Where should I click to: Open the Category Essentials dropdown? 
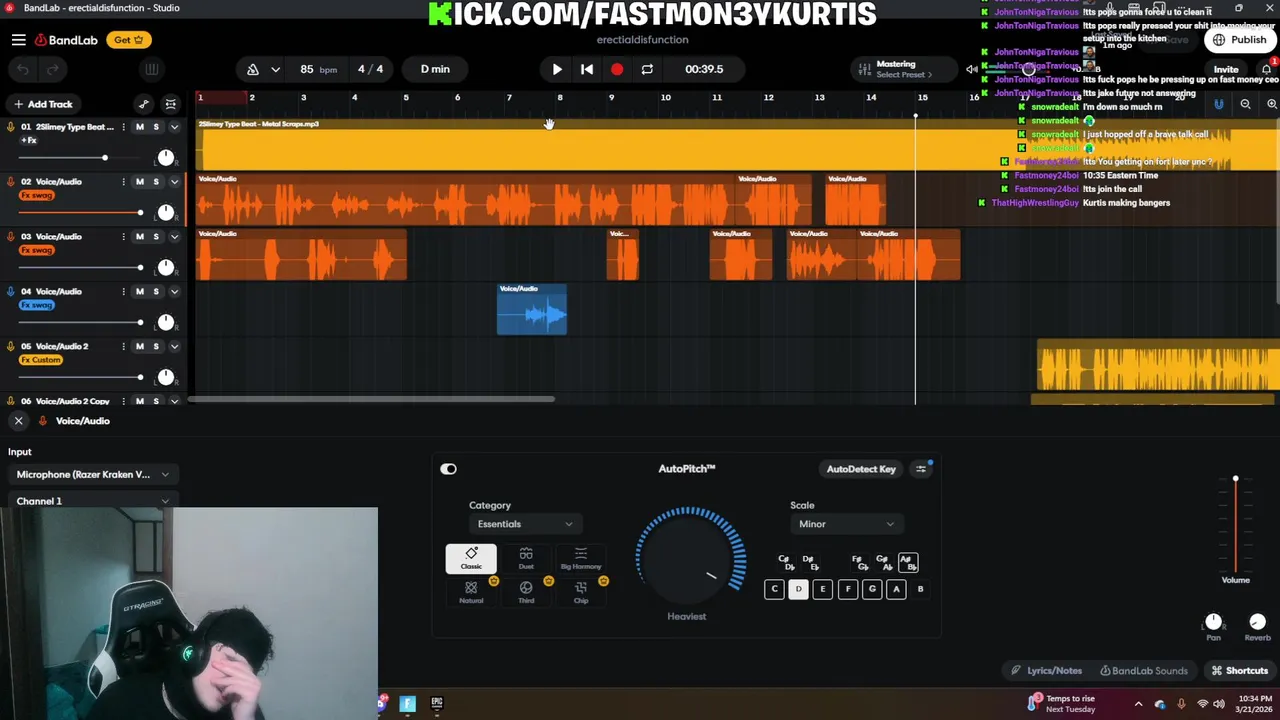click(x=525, y=524)
